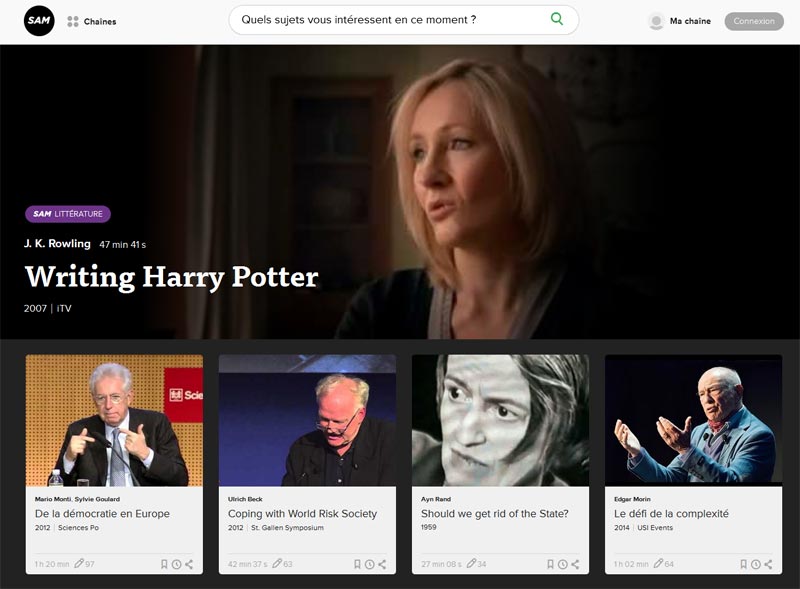Click the Mario Monti author link
The width and height of the screenshot is (800, 589).
[53, 499]
